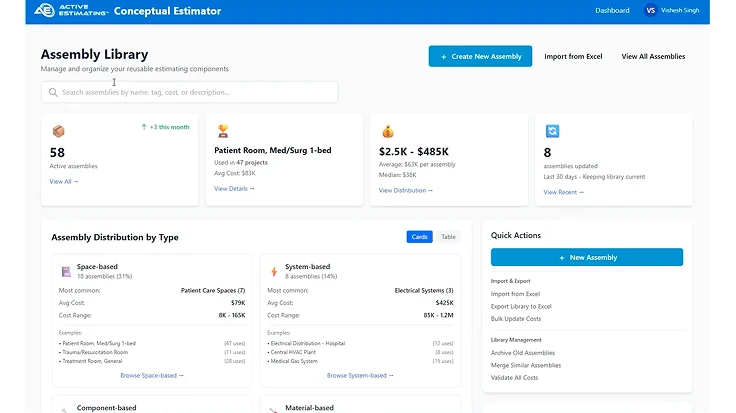This screenshot has width=736, height=413.
Task: Click the refresh icon on assemblies updated card
Action: pyautogui.click(x=552, y=131)
